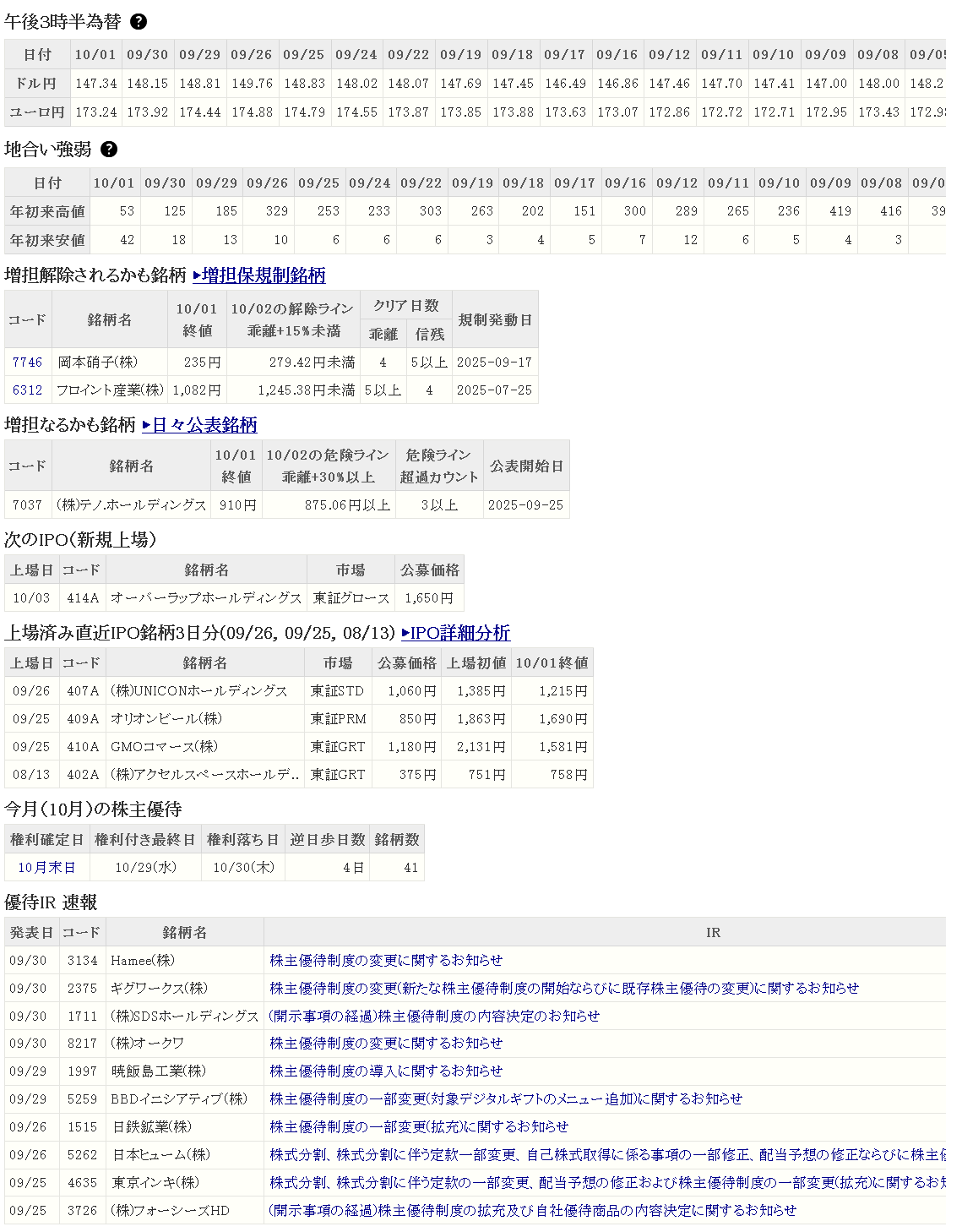Image resolution: width=962 pixels, height=1232 pixels.
Task: Open オークワ shareholder benefit change notice
Action: pyautogui.click(x=386, y=1044)
